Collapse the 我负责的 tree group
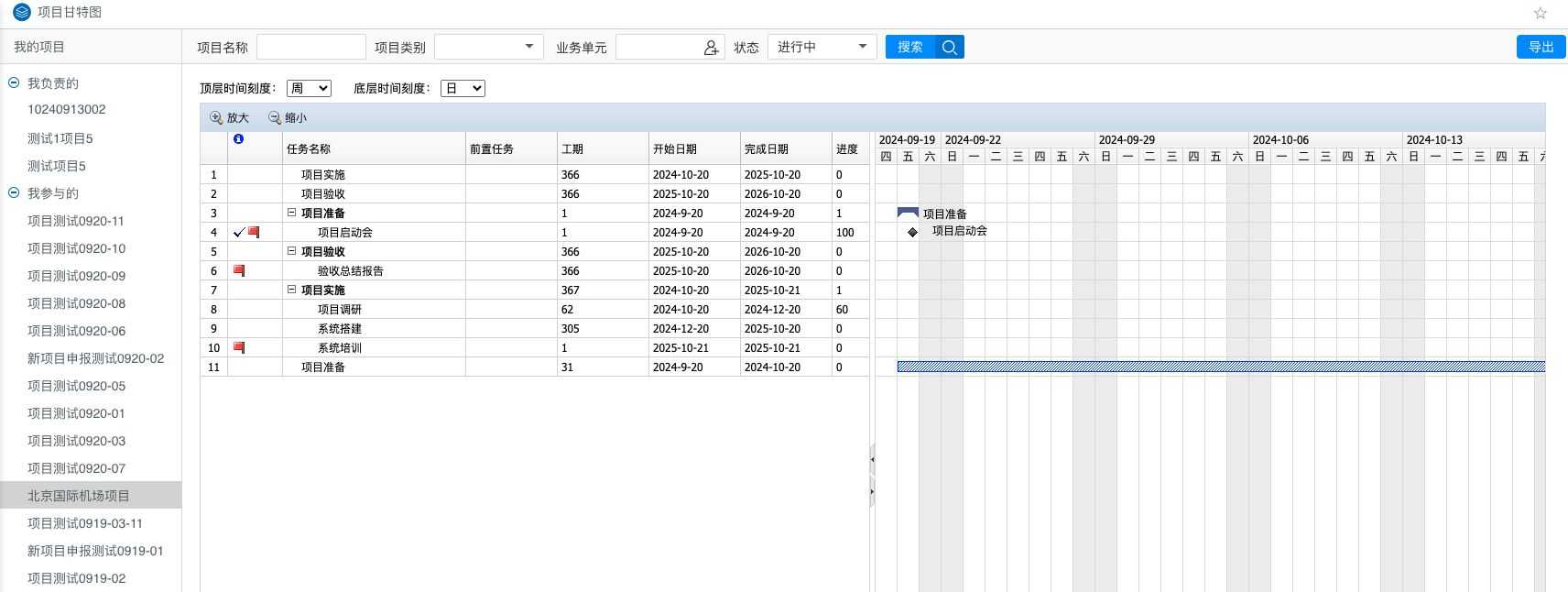 click(x=14, y=82)
